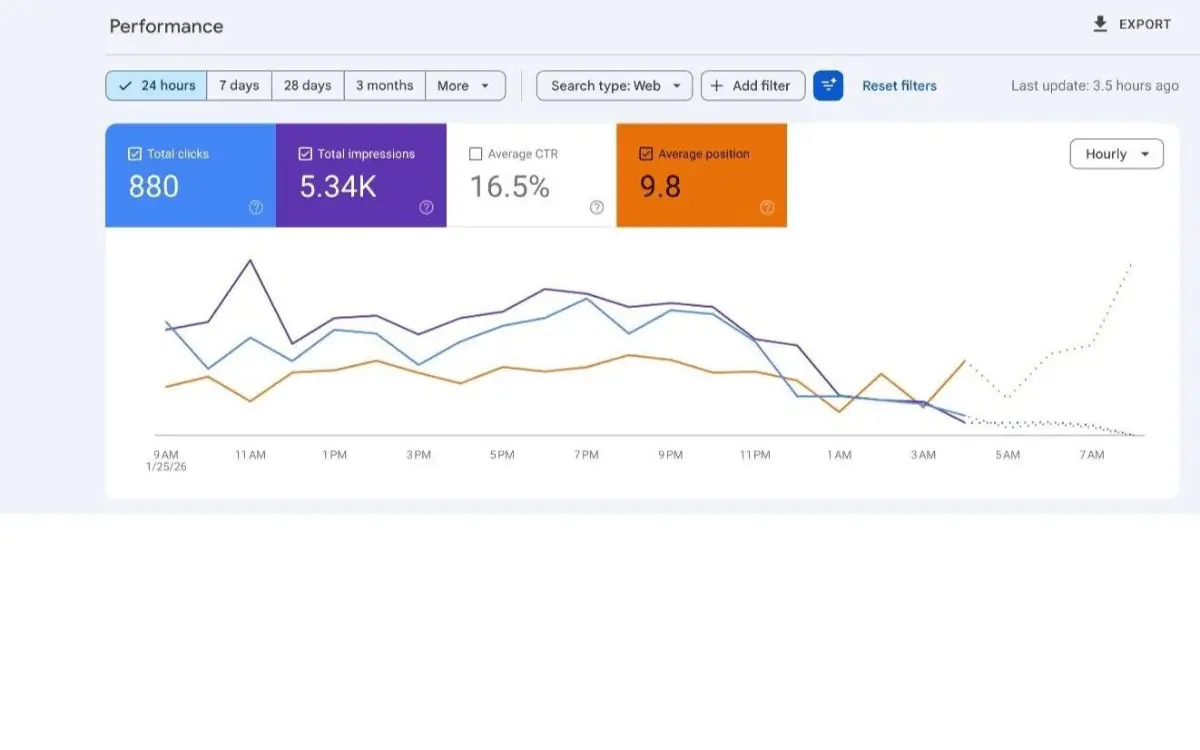Uncheck the Average position metric
This screenshot has height=750, width=1200.
click(646, 153)
